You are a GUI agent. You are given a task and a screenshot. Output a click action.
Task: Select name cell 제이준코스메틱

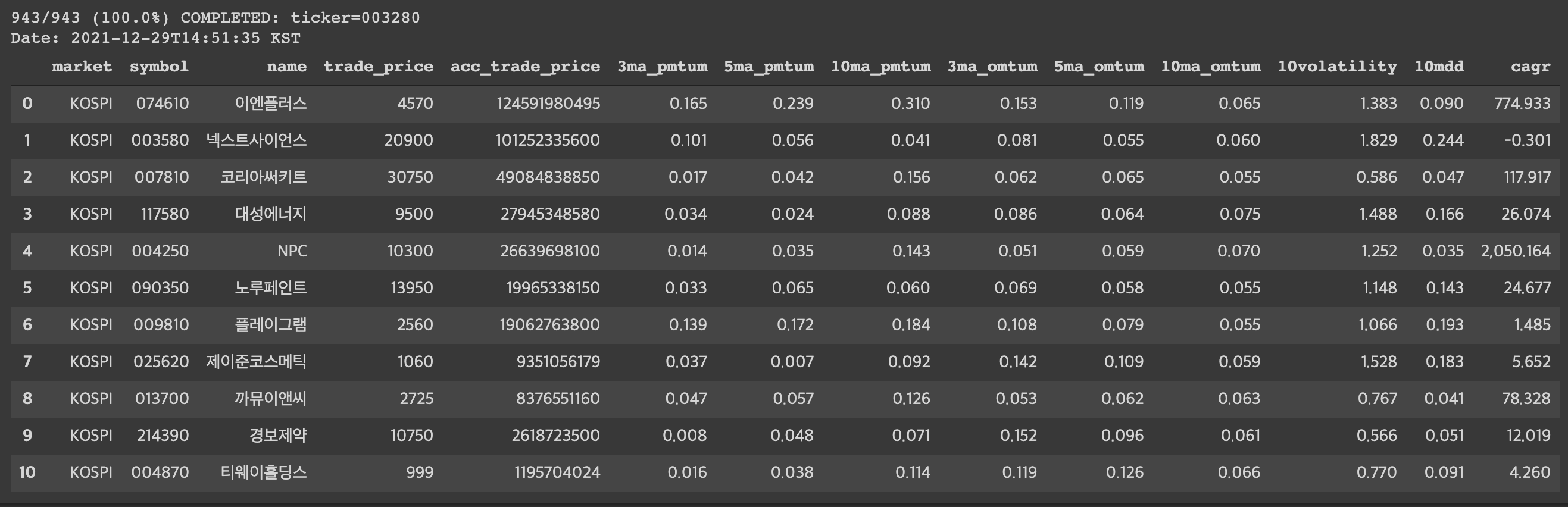pyautogui.click(x=256, y=362)
